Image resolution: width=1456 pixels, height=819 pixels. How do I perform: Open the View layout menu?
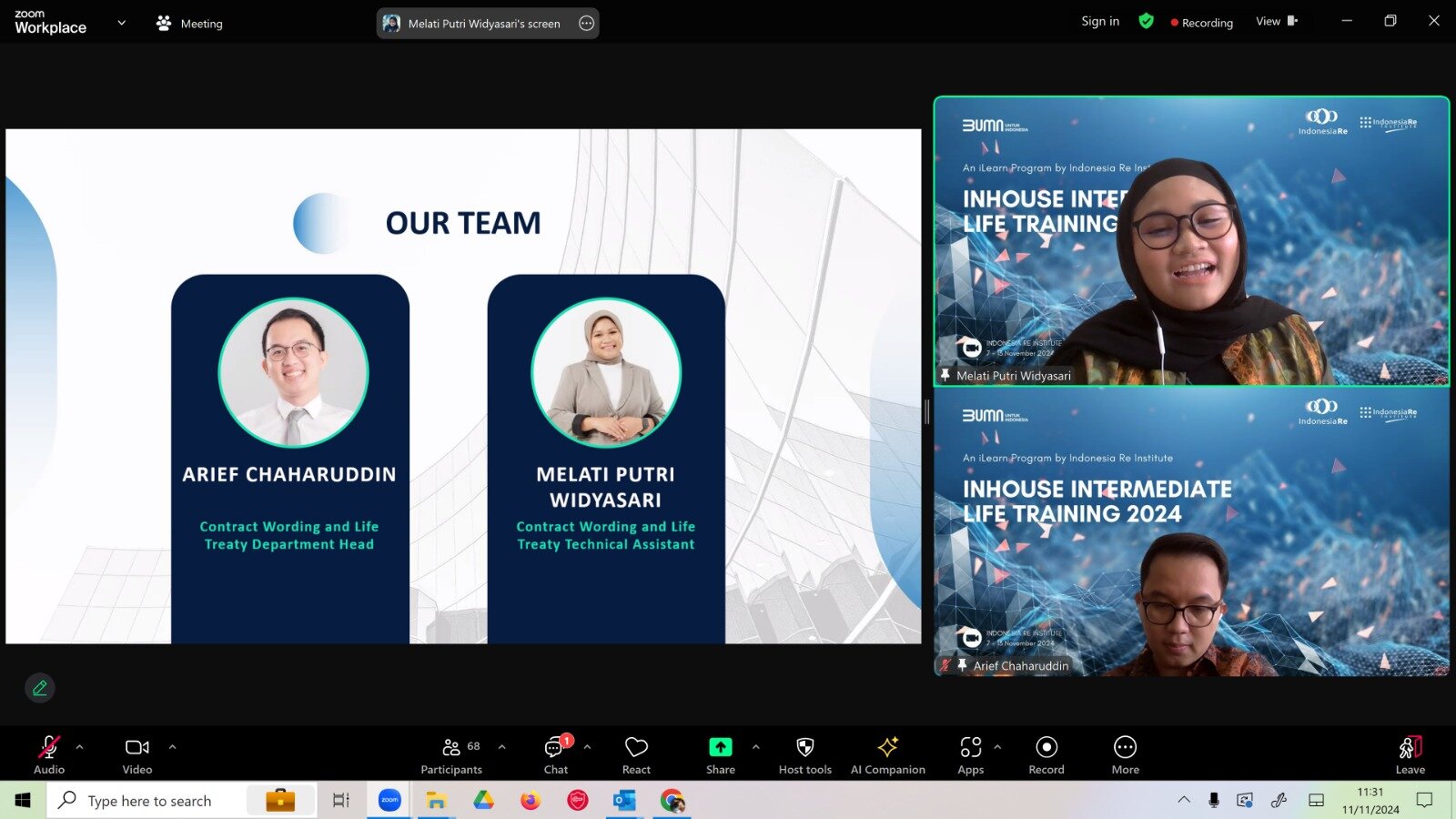point(1277,21)
